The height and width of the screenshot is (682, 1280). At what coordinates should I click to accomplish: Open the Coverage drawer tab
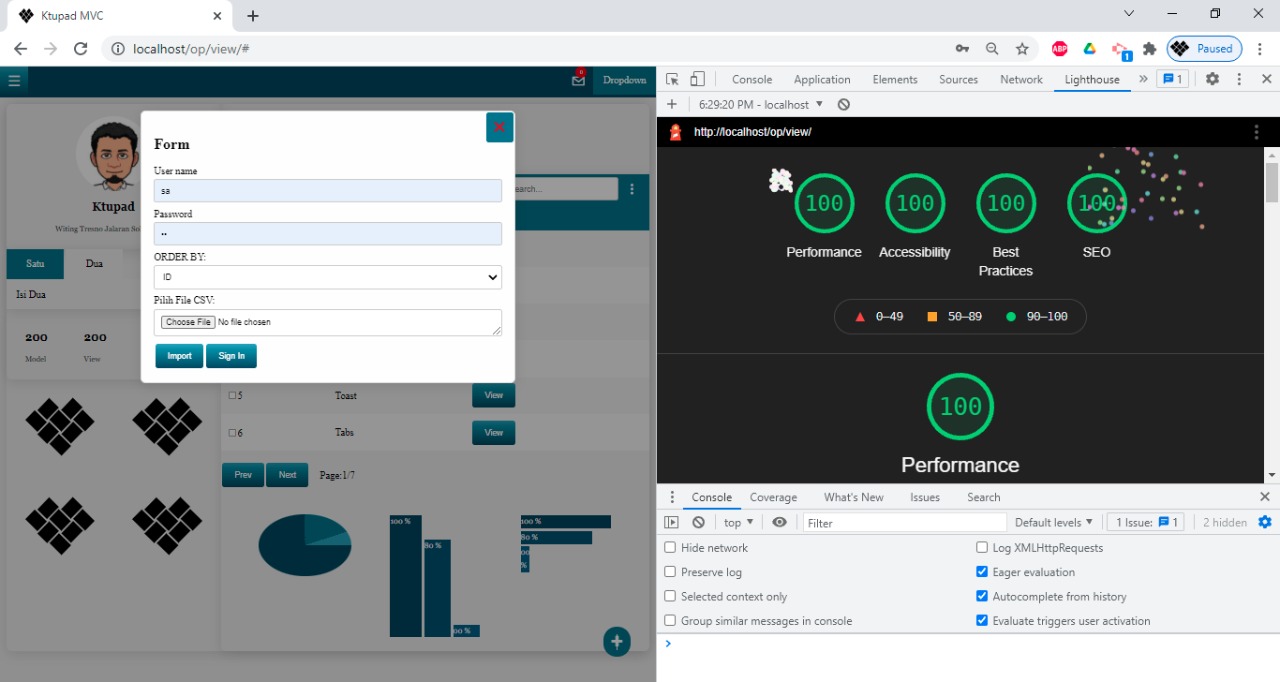tap(773, 497)
